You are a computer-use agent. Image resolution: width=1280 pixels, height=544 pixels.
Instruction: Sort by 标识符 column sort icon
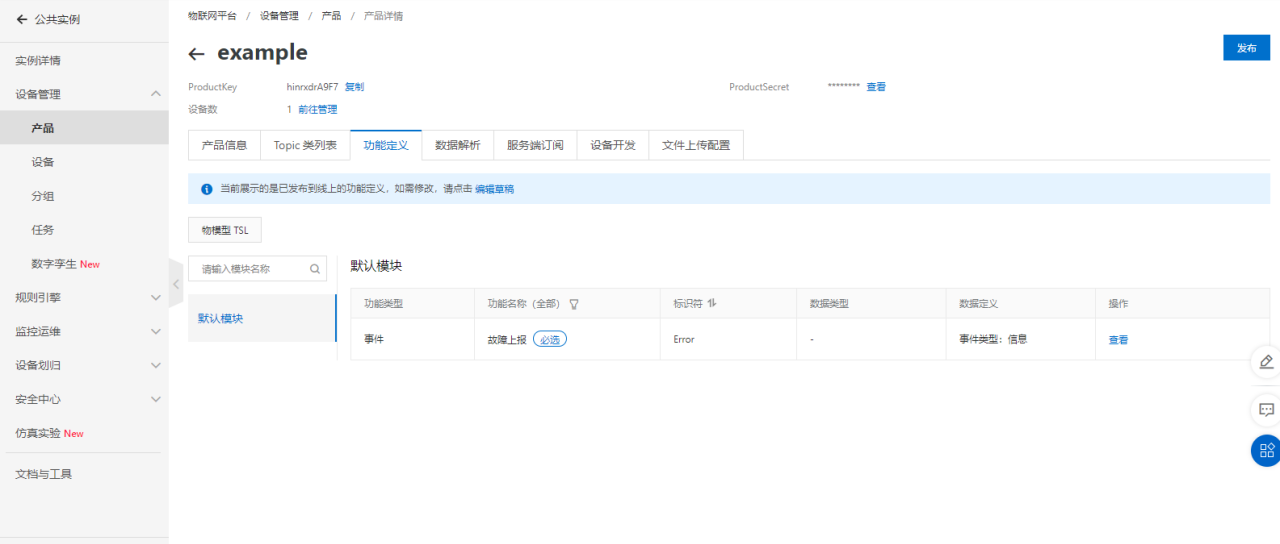(711, 303)
